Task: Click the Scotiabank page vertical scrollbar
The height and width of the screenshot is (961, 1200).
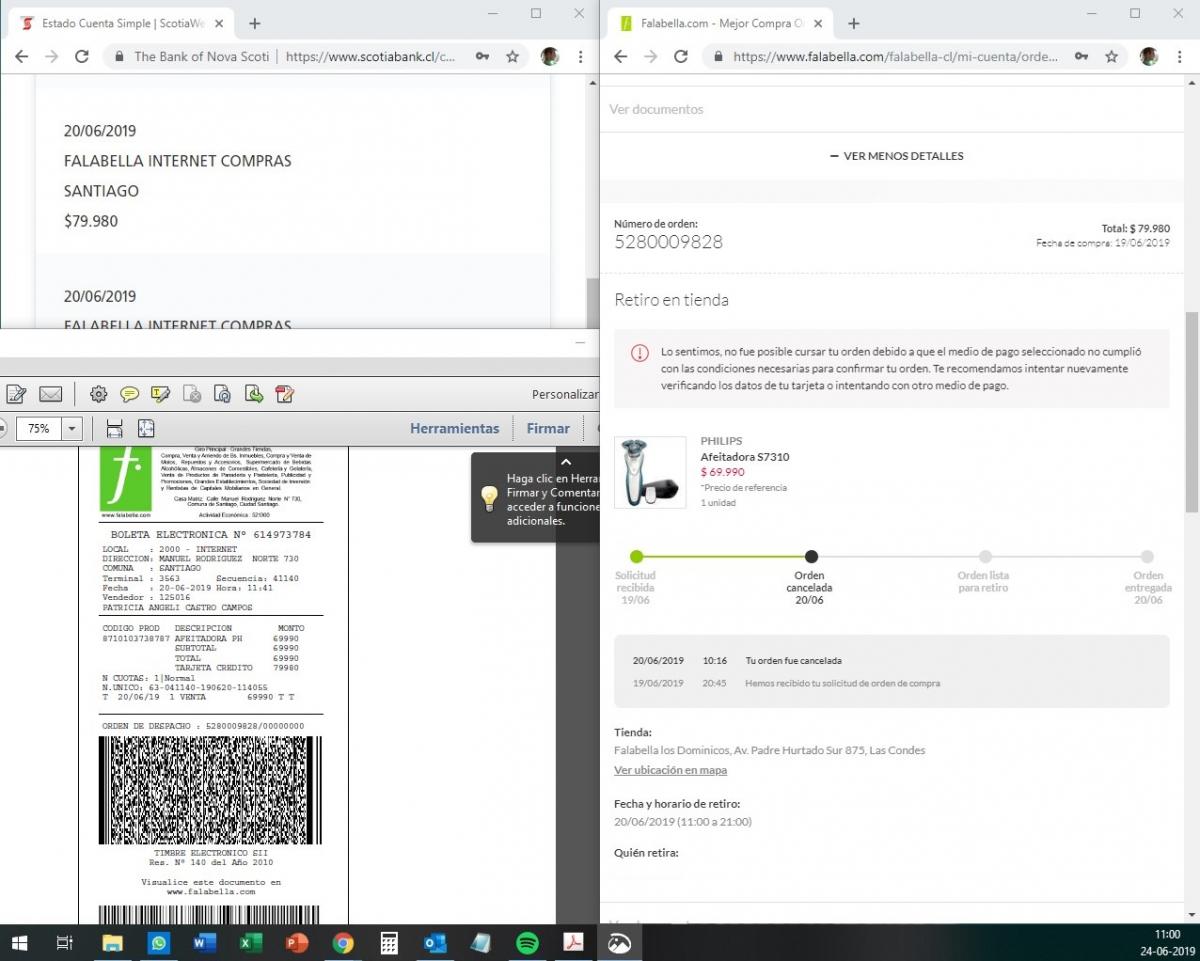Action: click(592, 302)
